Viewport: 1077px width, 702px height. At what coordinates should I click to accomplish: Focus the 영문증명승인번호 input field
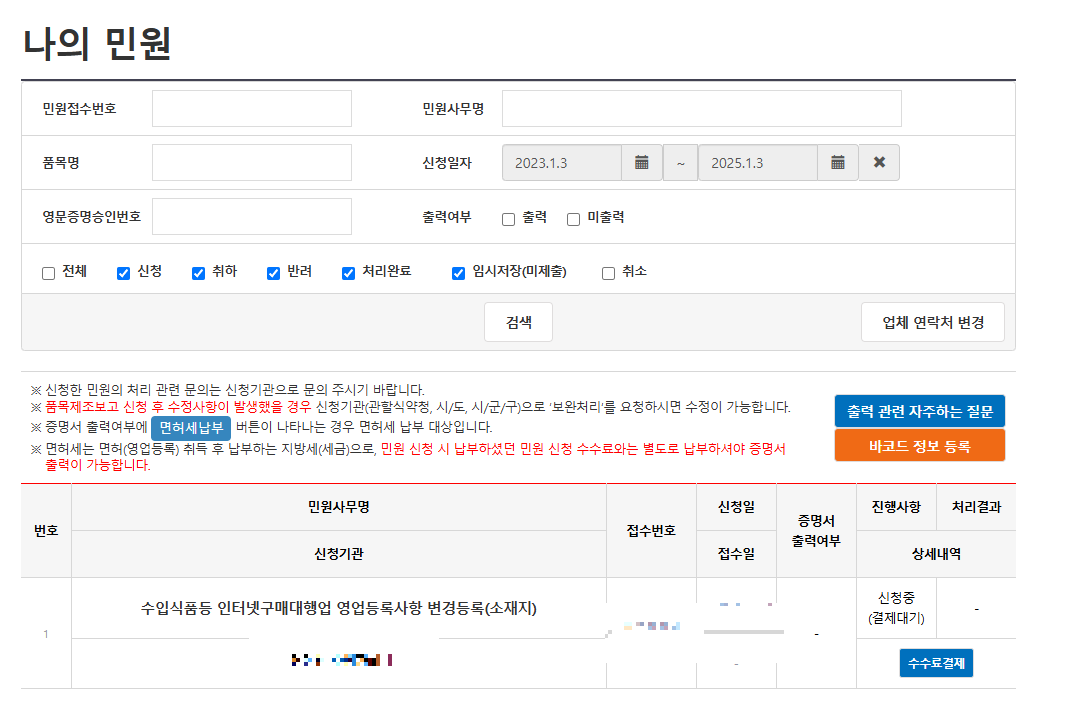(252, 216)
